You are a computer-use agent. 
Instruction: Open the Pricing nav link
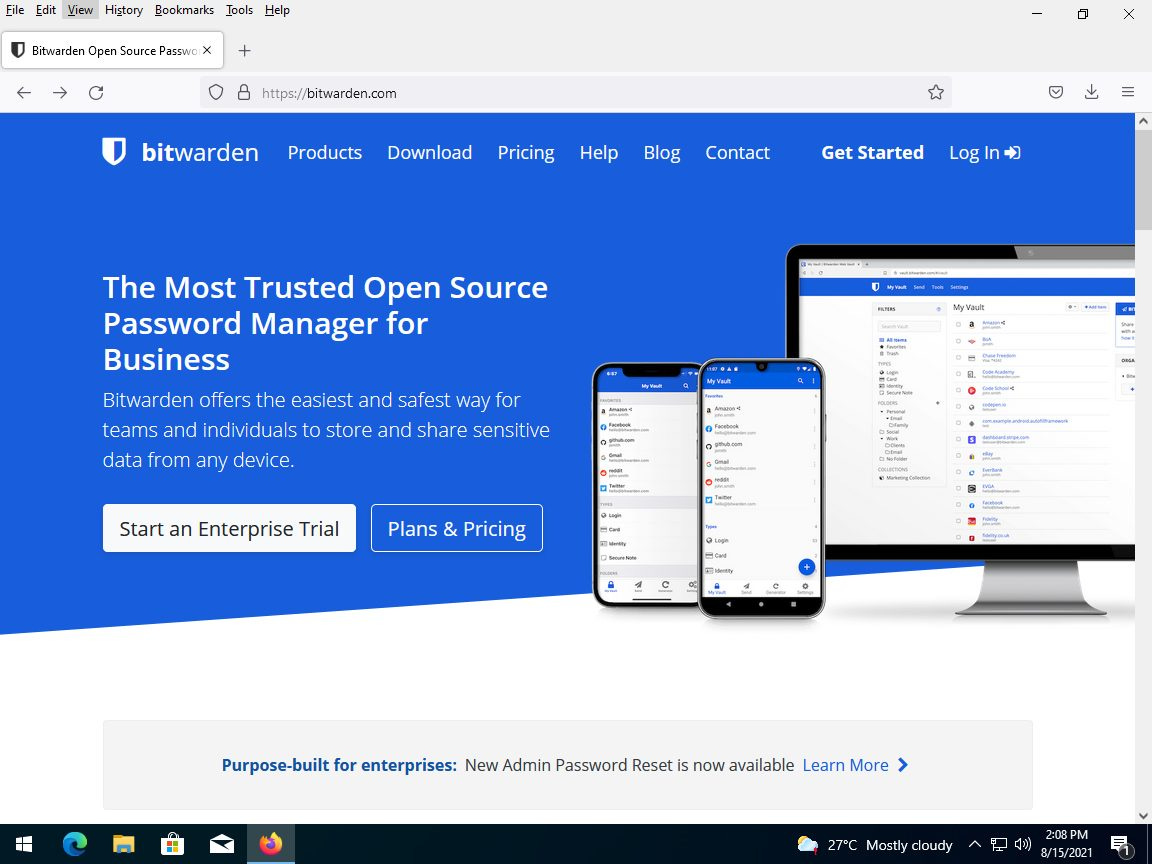[526, 153]
